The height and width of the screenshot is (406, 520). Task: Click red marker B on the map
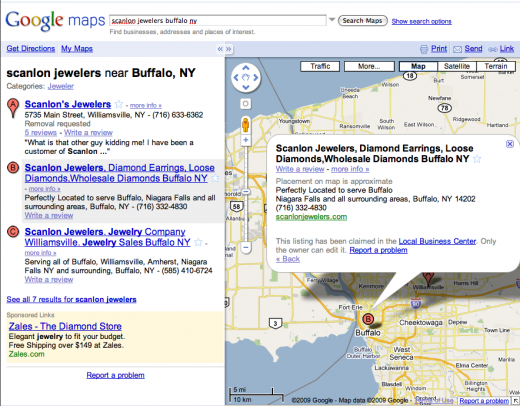pyautogui.click(x=368, y=319)
